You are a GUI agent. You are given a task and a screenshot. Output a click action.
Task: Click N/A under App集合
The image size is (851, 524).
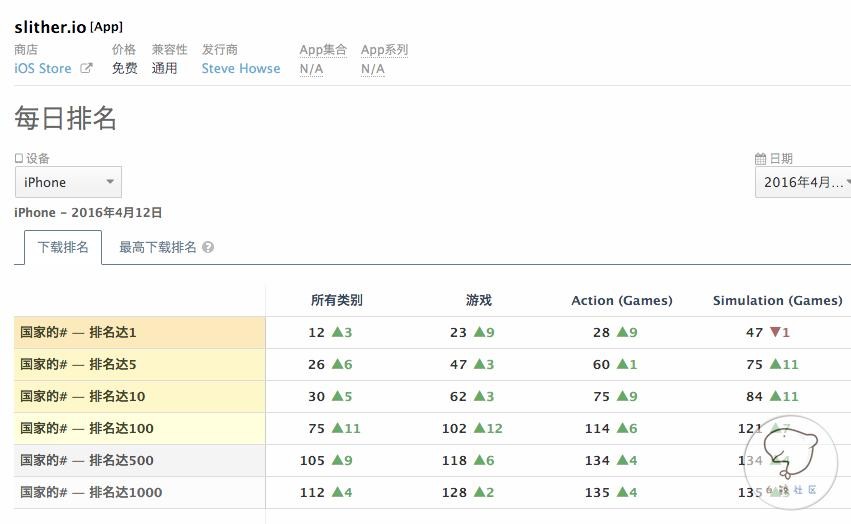pyautogui.click(x=311, y=69)
